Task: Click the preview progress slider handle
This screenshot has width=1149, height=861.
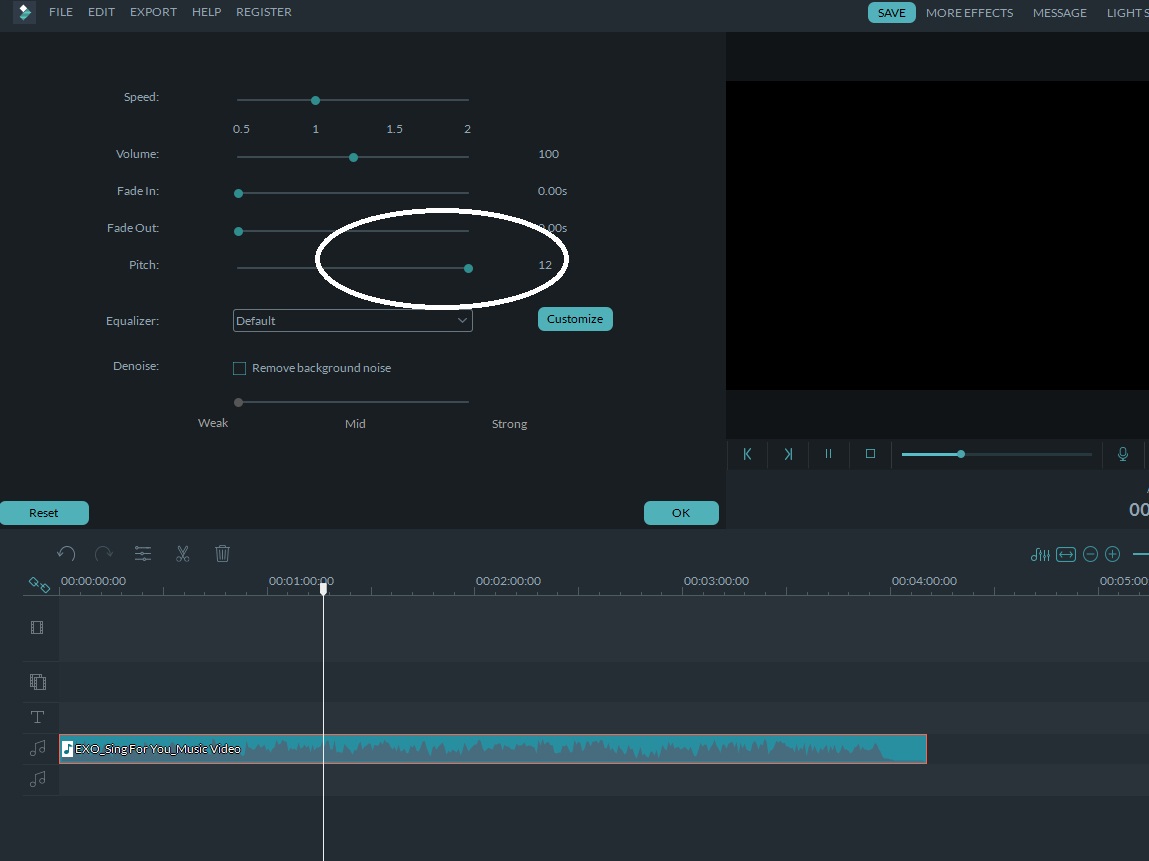Action: click(x=961, y=454)
